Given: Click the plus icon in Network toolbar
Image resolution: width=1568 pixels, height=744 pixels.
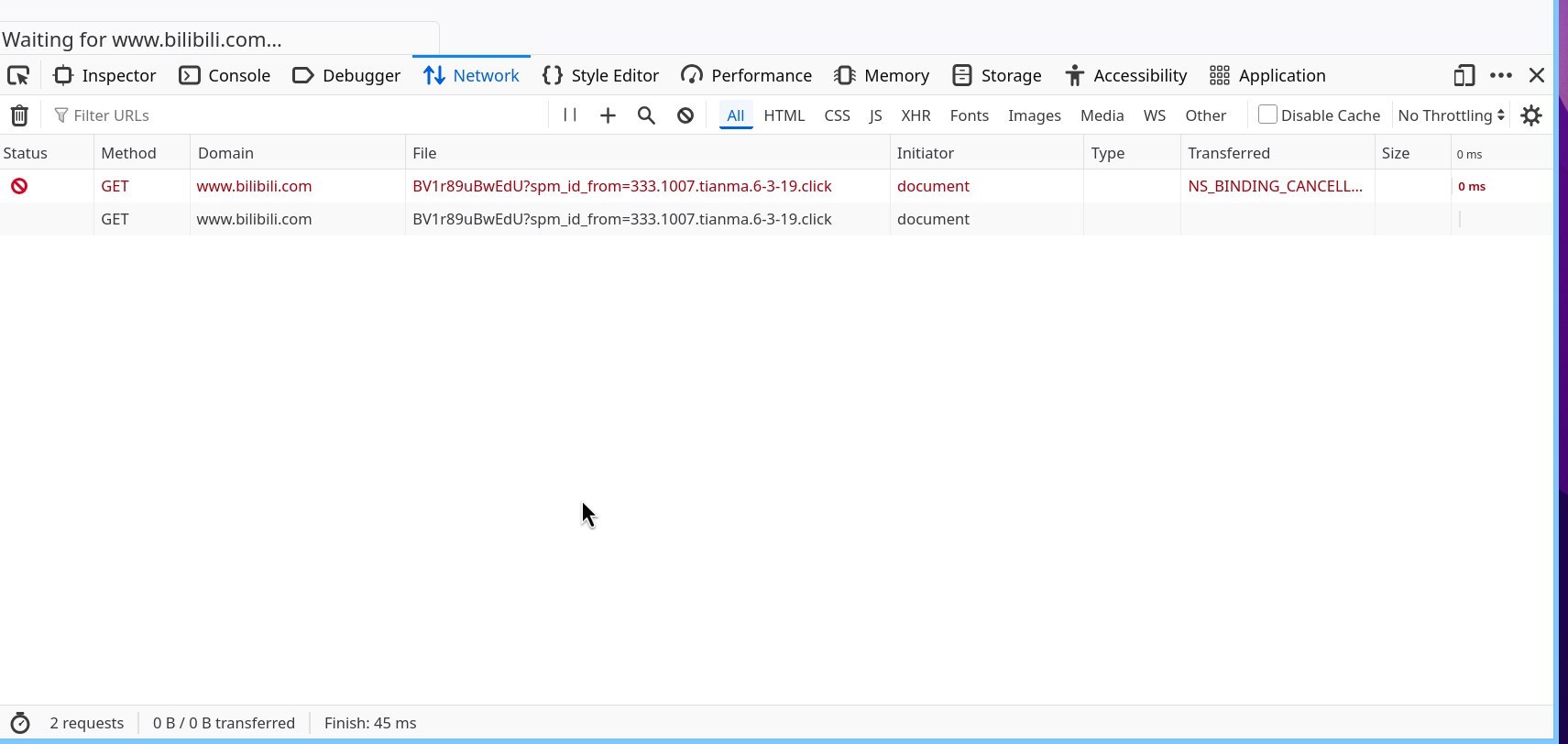Looking at the screenshot, I should (608, 115).
